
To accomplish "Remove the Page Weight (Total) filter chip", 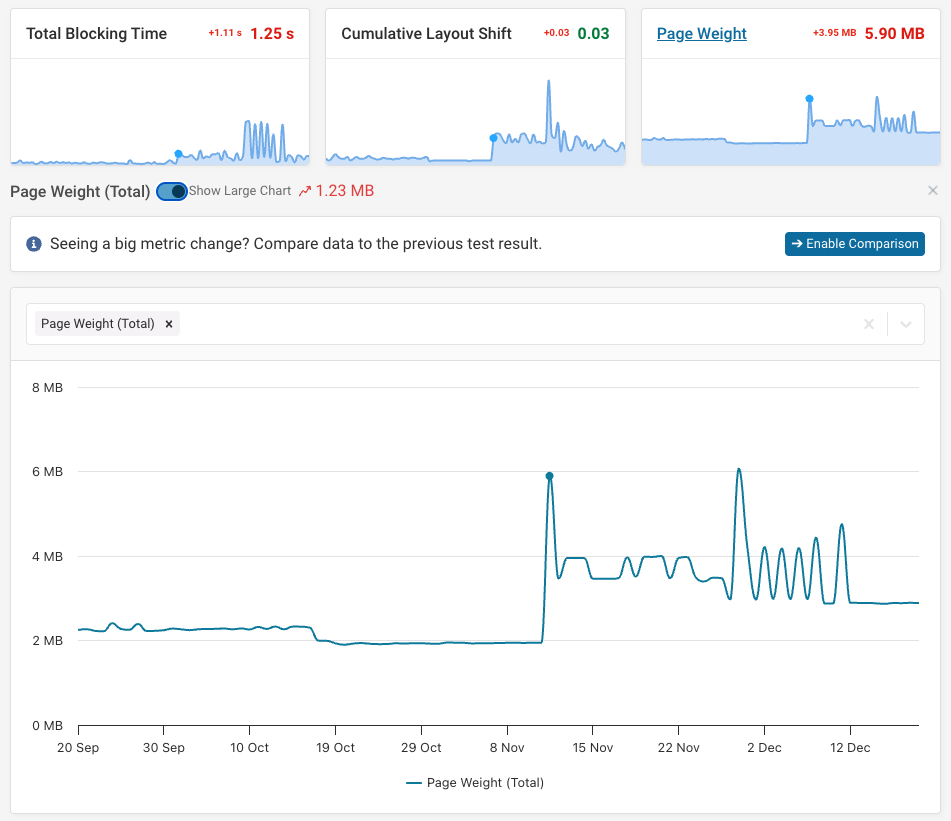I will click(x=169, y=323).
